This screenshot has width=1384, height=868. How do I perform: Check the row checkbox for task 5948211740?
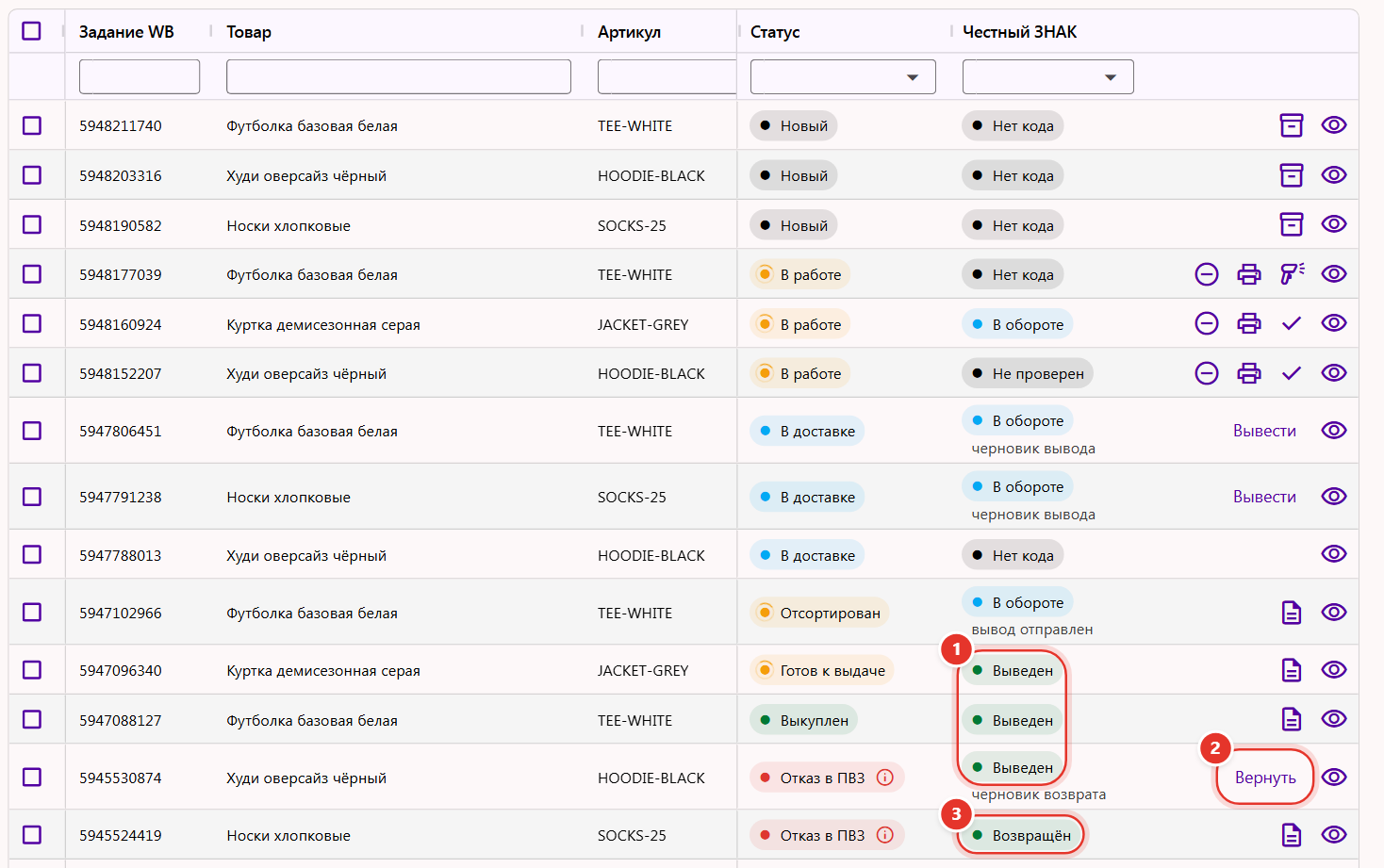click(x=32, y=125)
